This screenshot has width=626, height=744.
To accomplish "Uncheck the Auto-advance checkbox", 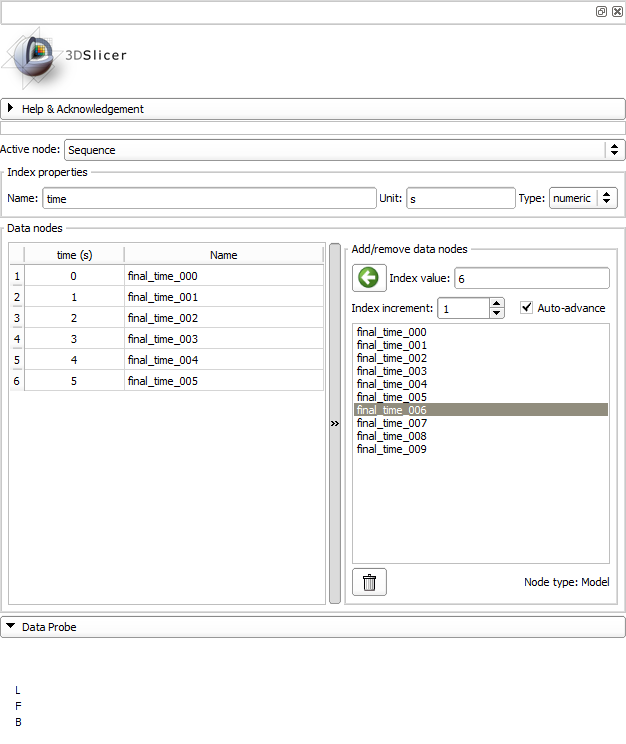I will [527, 308].
